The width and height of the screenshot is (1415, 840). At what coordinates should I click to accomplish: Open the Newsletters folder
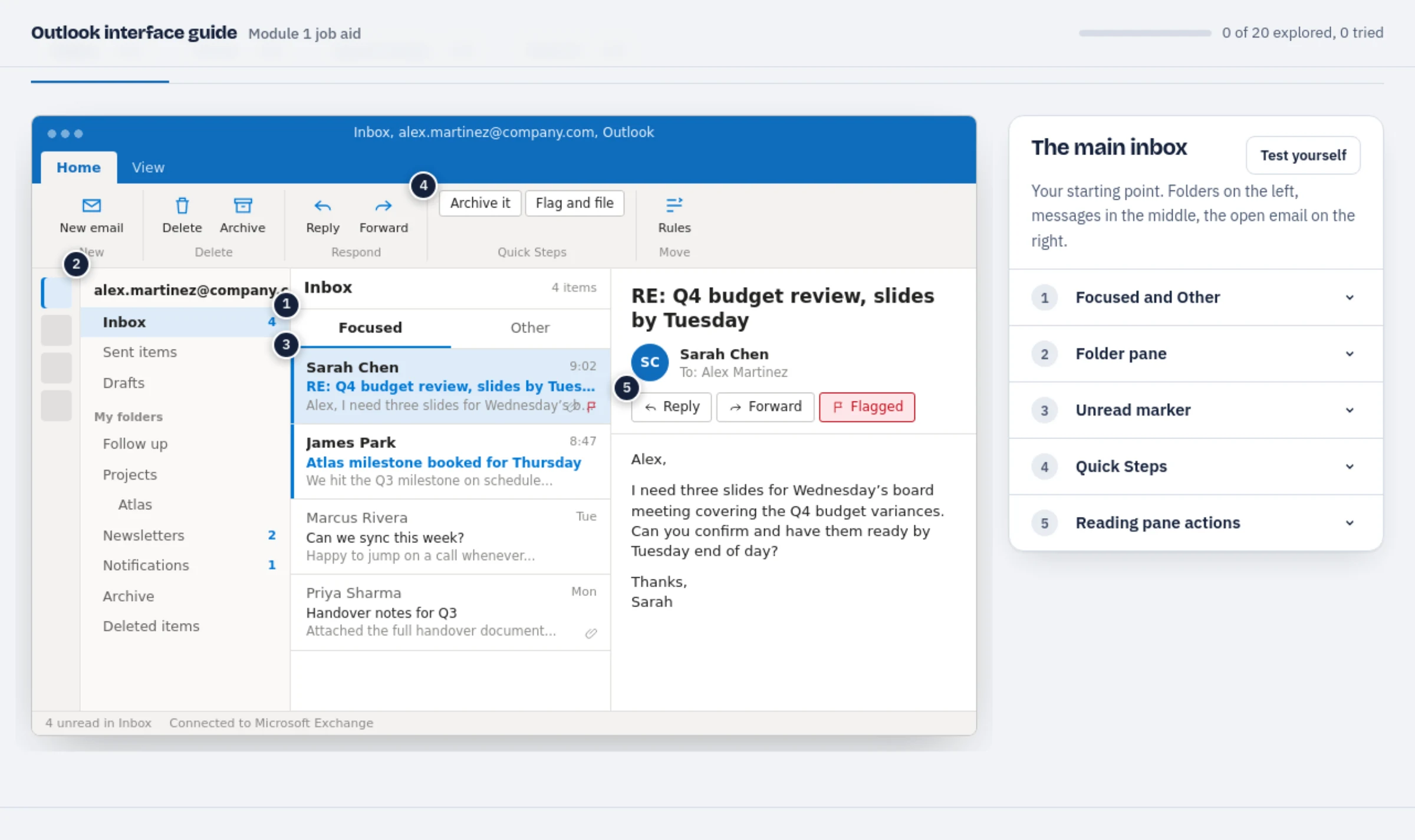coord(185,535)
